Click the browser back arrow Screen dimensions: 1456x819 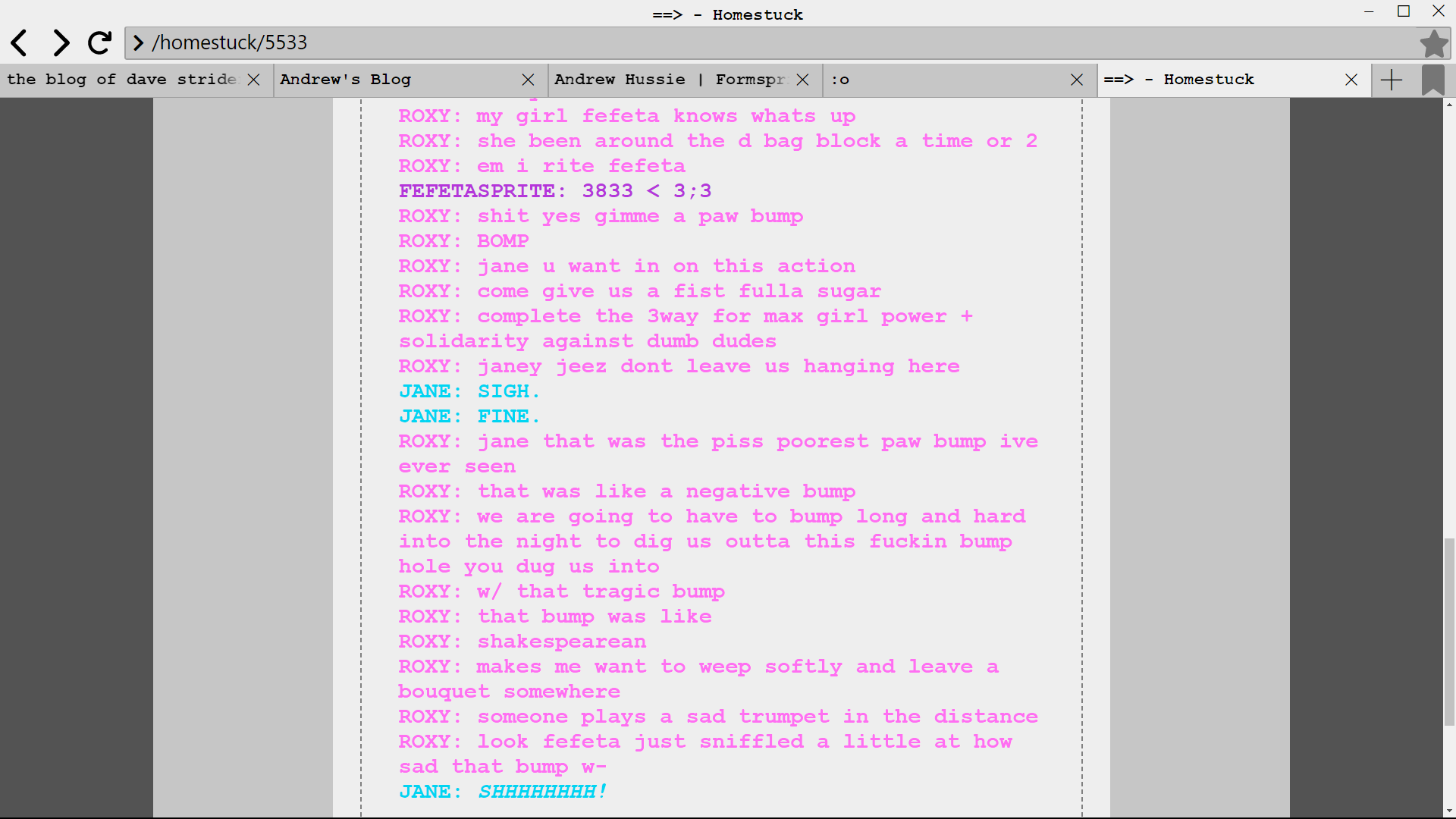20,43
